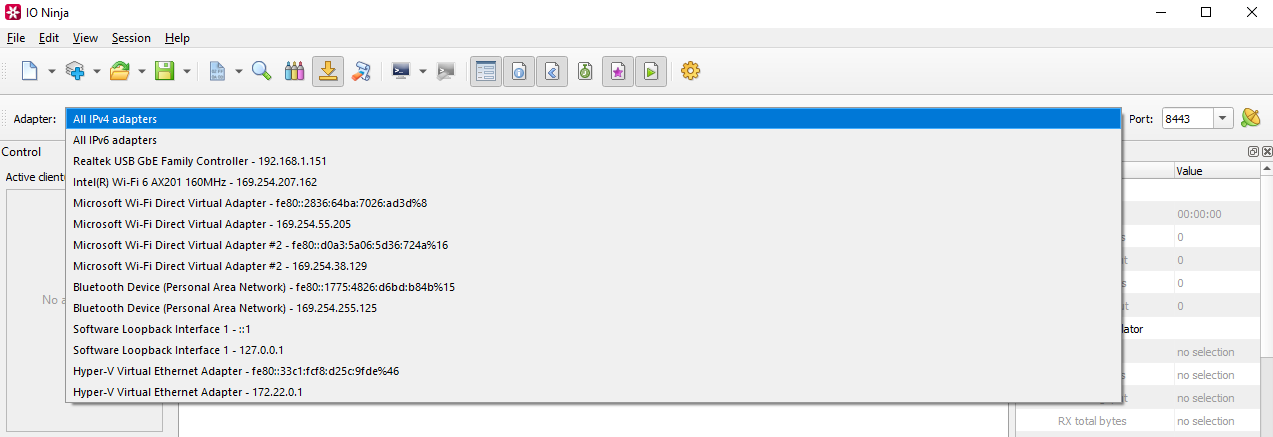Open the Session menu
This screenshot has height=437, width=1273.
tap(131, 38)
